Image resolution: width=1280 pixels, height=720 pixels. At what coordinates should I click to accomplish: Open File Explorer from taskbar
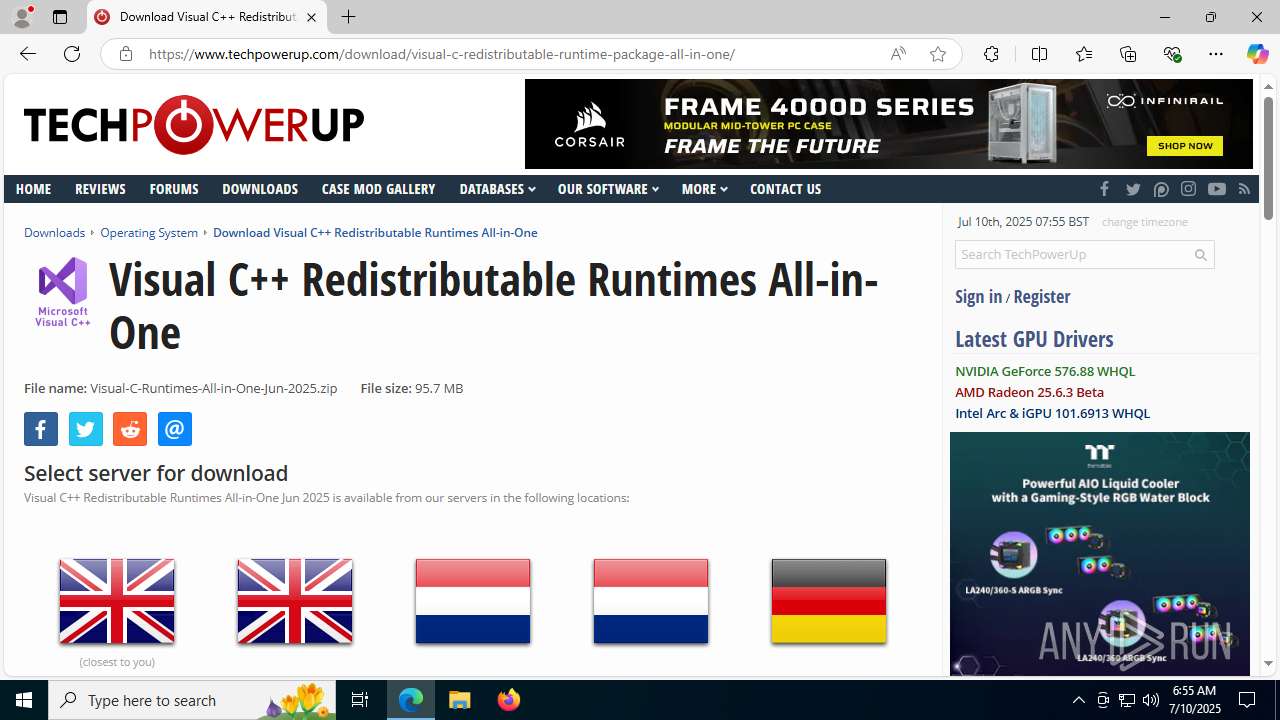click(x=460, y=700)
